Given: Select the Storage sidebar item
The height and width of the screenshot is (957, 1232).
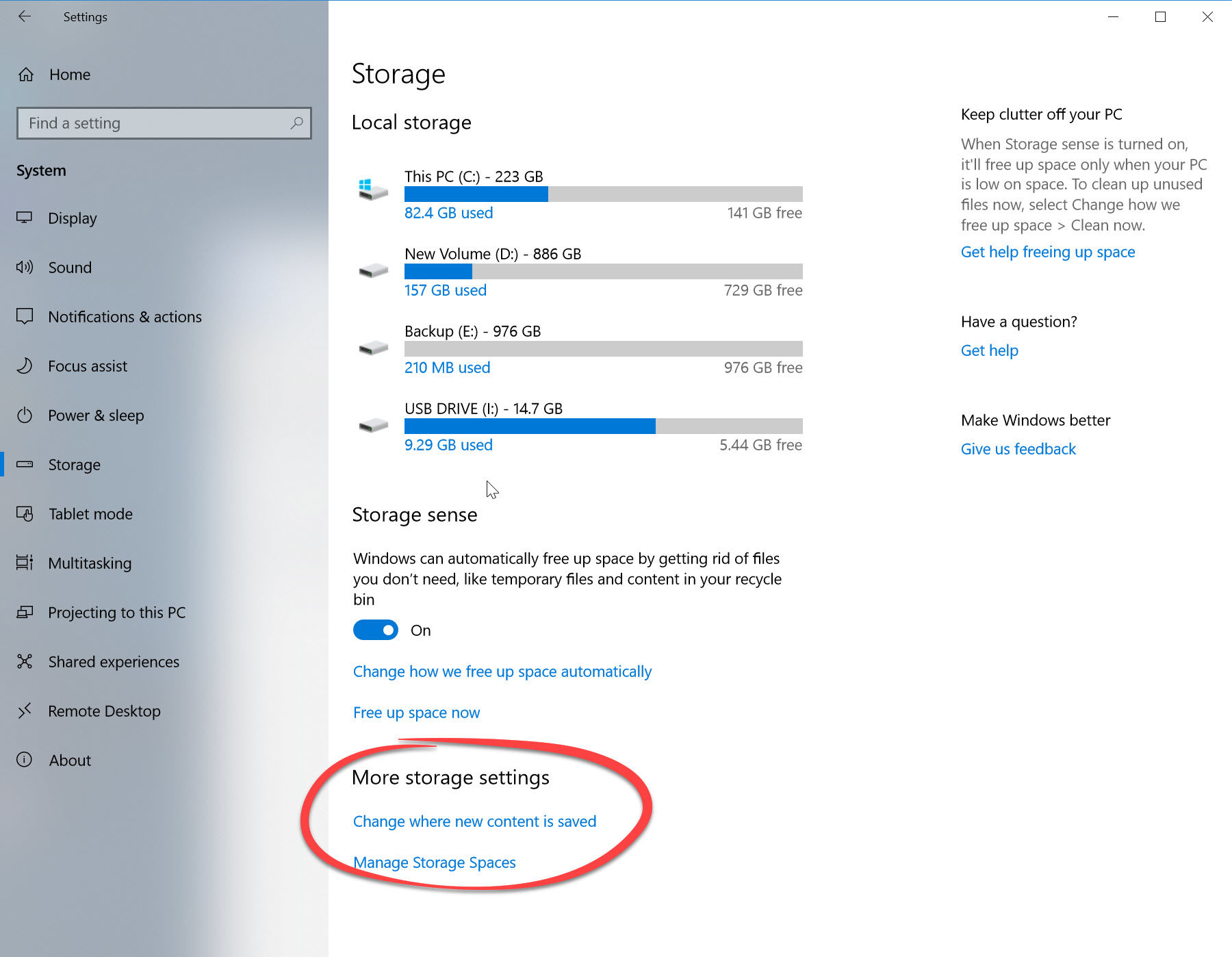Looking at the screenshot, I should click(164, 465).
